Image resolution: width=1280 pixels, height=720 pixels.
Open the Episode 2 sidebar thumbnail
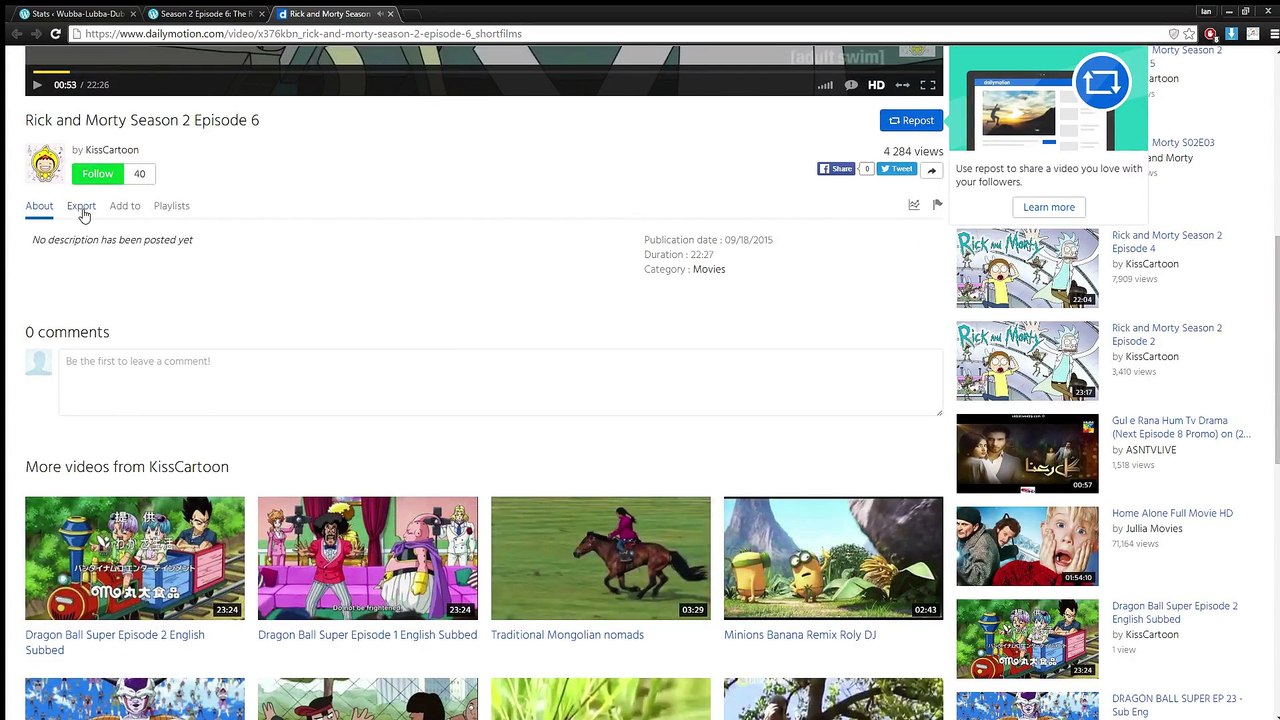pyautogui.click(x=1027, y=360)
